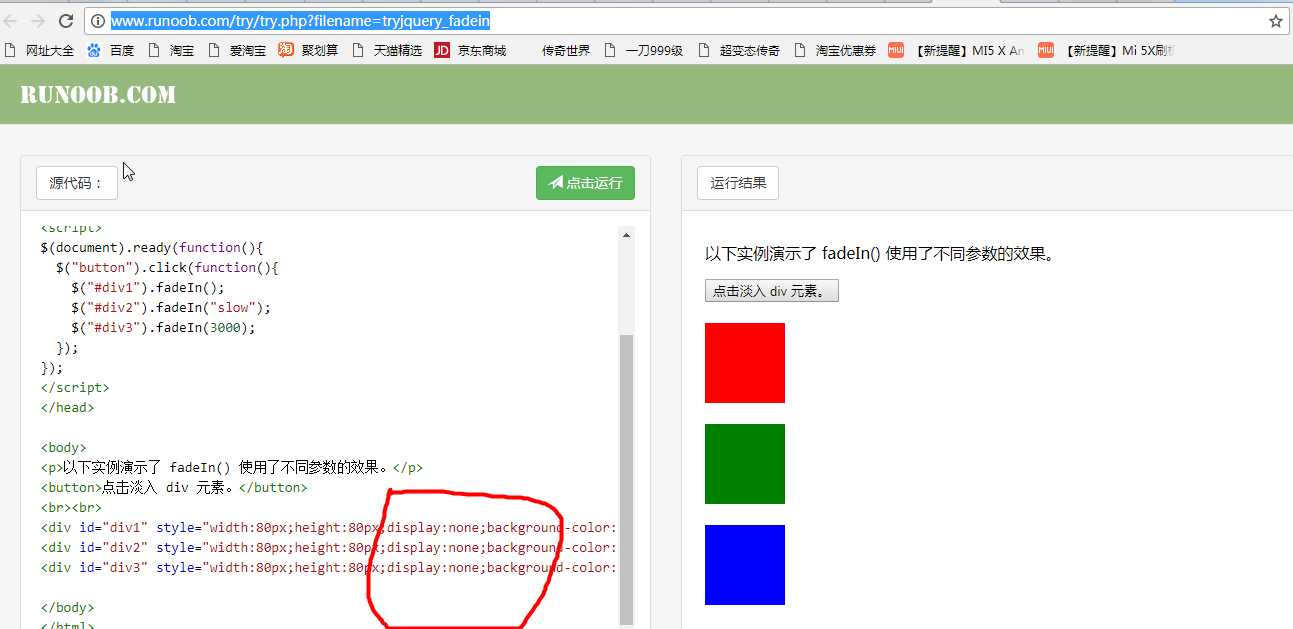
Task: Click the runoob.com URL in address bar
Action: [x=300, y=21]
